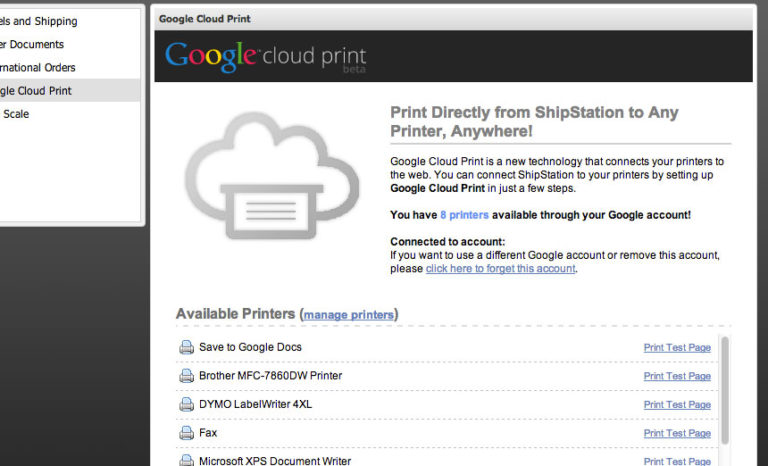Open the manage printers link
The width and height of the screenshot is (768, 466).
(348, 315)
